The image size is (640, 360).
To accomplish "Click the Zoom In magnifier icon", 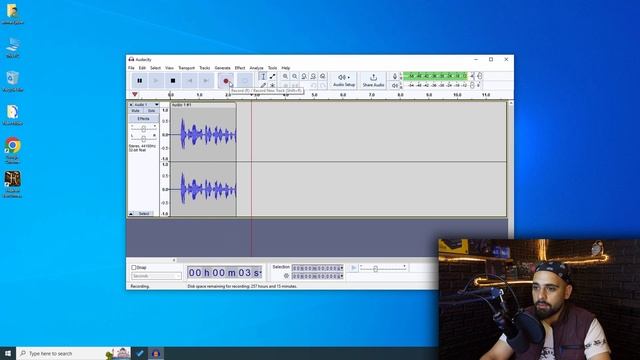I will click(x=285, y=76).
